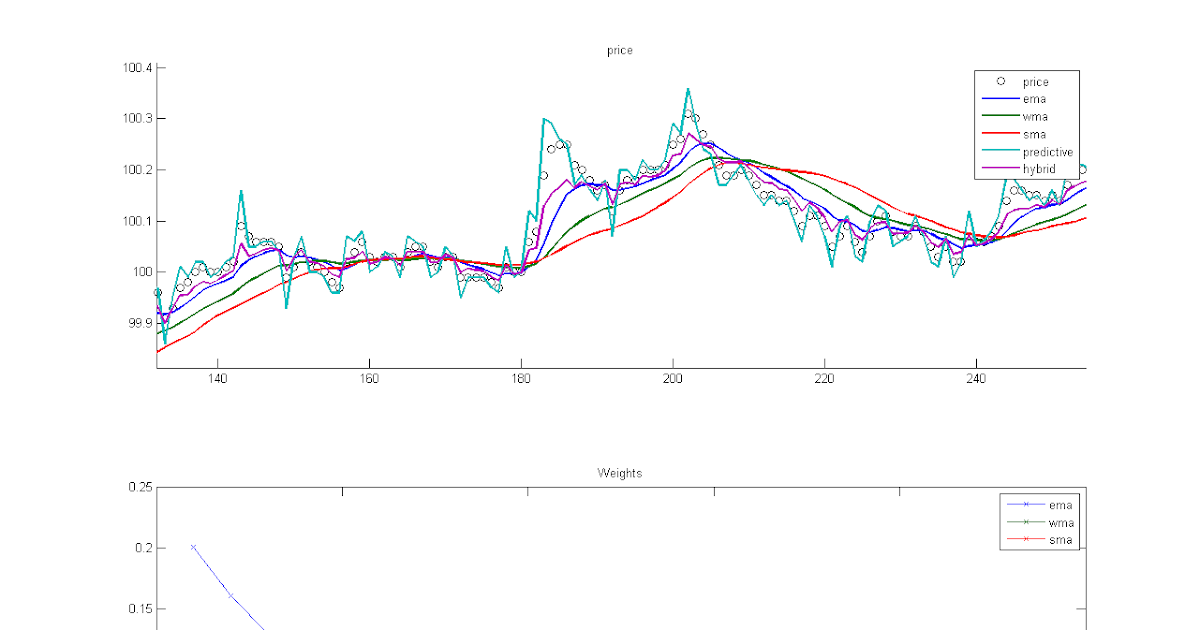Click the 0.25 label on the Weights axis
The width and height of the screenshot is (1200, 630).
tap(140, 487)
